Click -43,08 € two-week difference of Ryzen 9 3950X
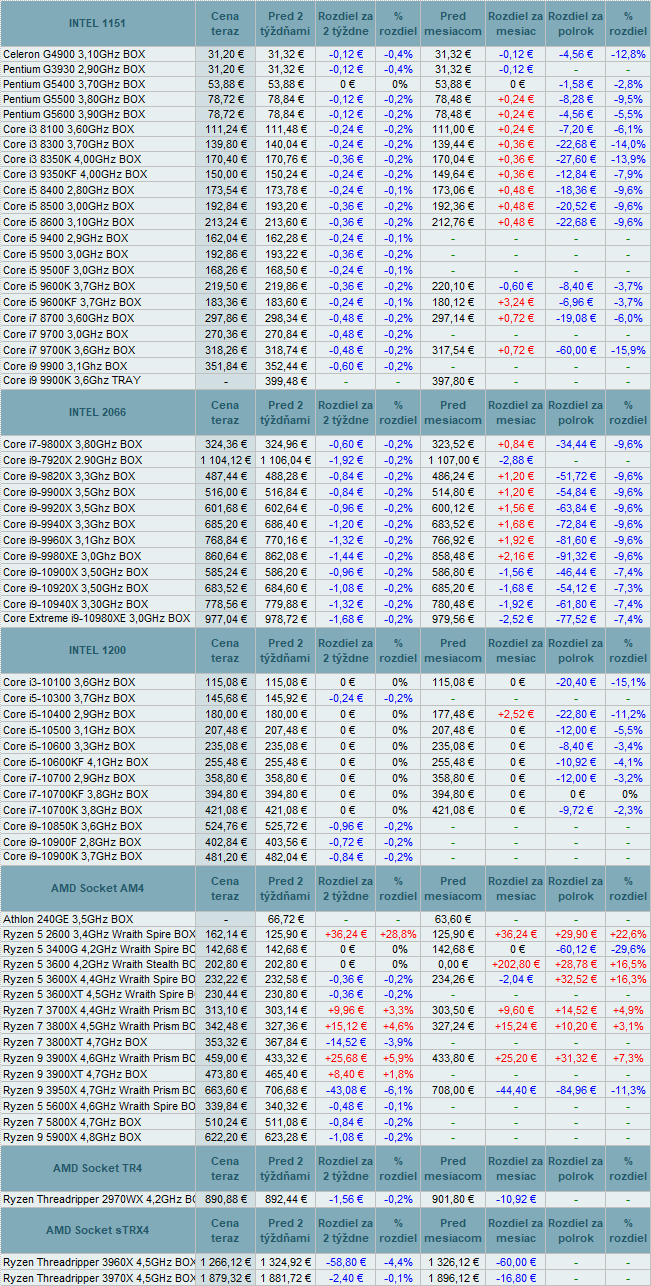Image resolution: width=651 pixels, height=1286 pixels. point(345,1089)
